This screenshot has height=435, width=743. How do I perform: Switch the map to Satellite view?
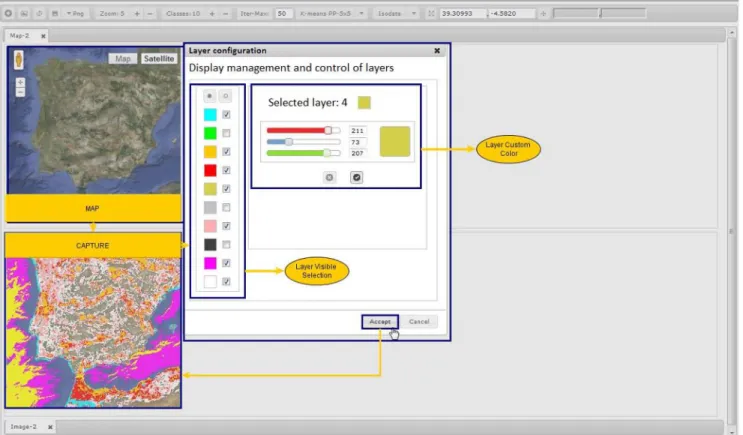tap(159, 58)
